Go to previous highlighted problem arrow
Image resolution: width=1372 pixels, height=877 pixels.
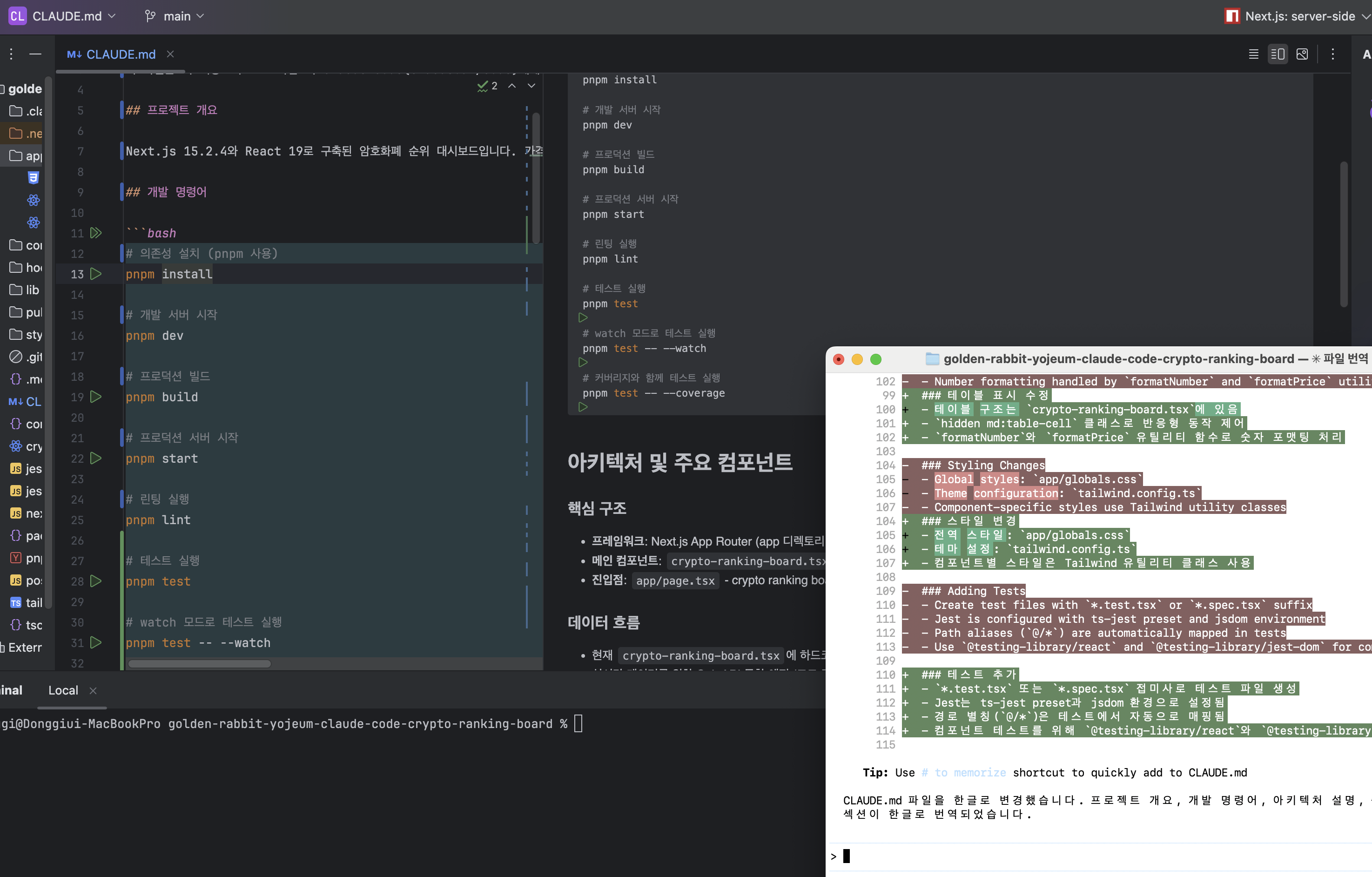tap(512, 86)
